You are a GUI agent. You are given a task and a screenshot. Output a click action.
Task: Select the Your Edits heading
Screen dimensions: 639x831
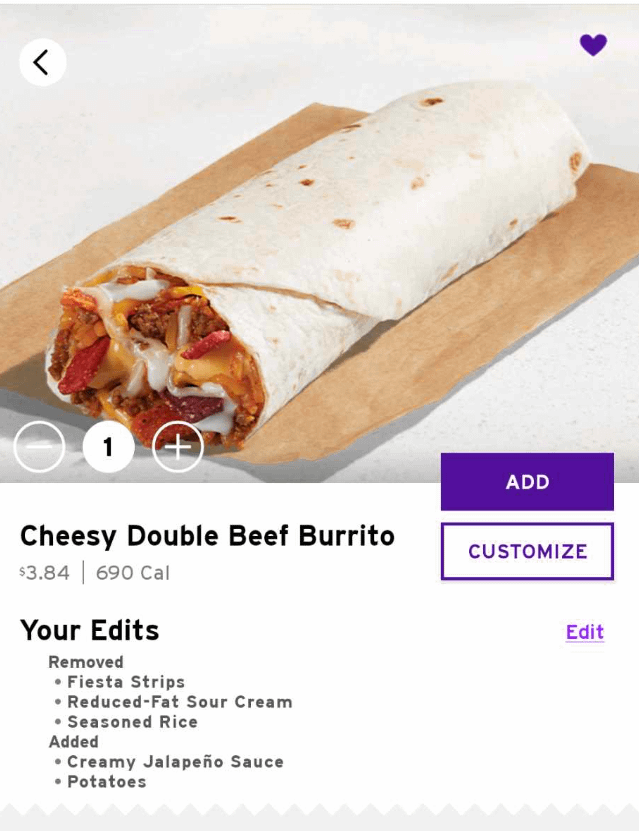coord(90,630)
